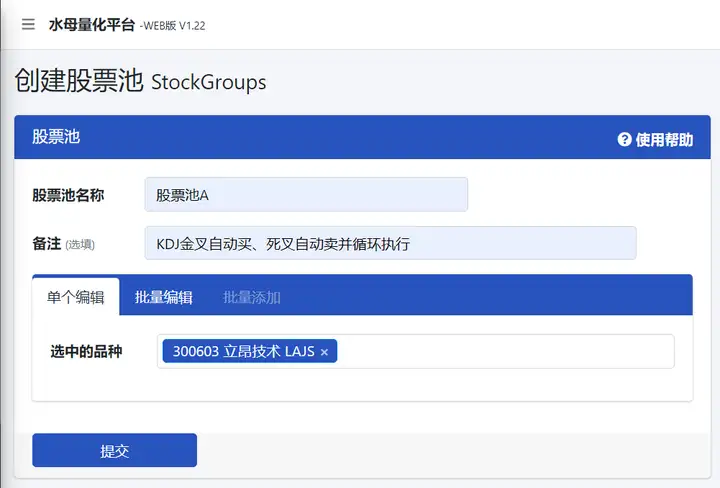Screen dimensions: 720x488
Task: Click empty area of selected stocks selector
Action: pyautogui.click(x=505, y=352)
